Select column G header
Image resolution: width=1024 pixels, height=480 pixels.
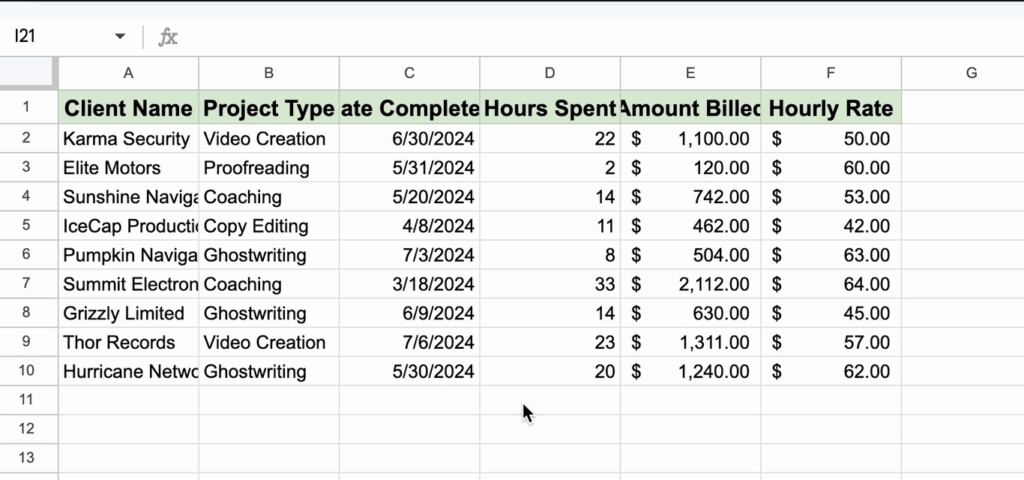tap(970, 72)
